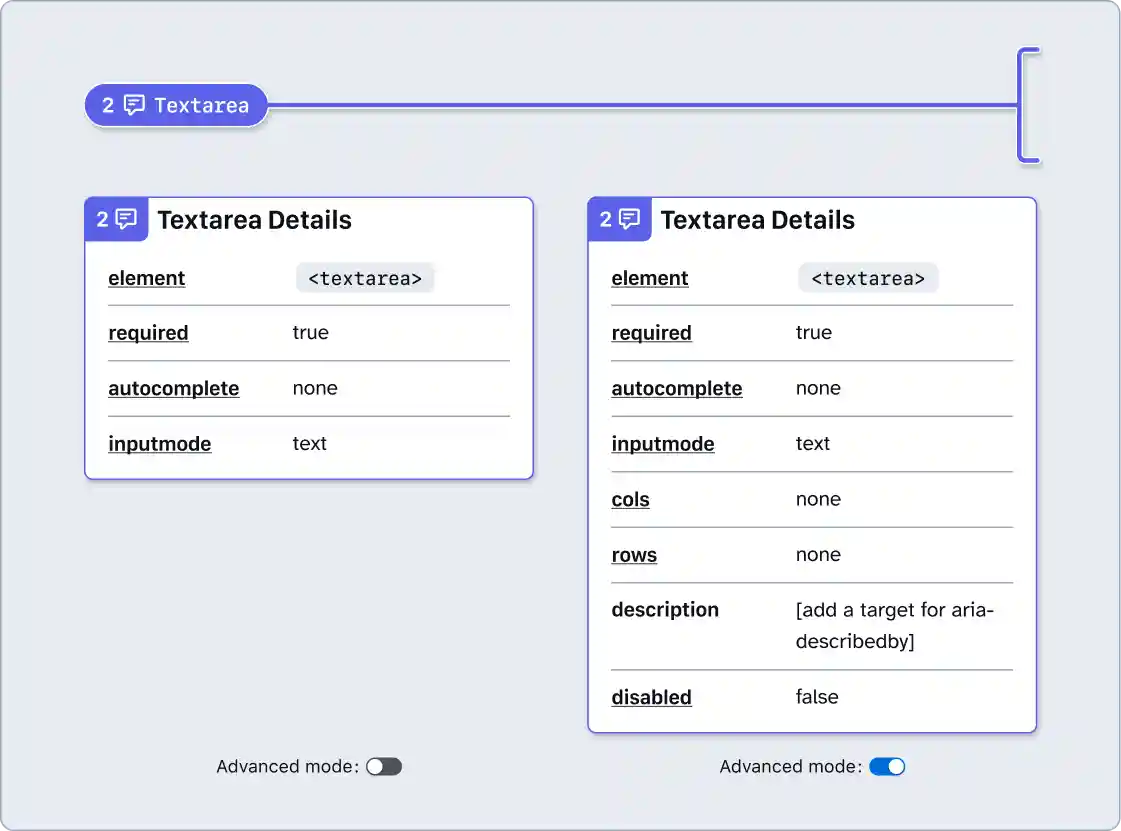1121x831 pixels.
Task: Click the <textarea> code chip on left card
Action: tap(365, 278)
